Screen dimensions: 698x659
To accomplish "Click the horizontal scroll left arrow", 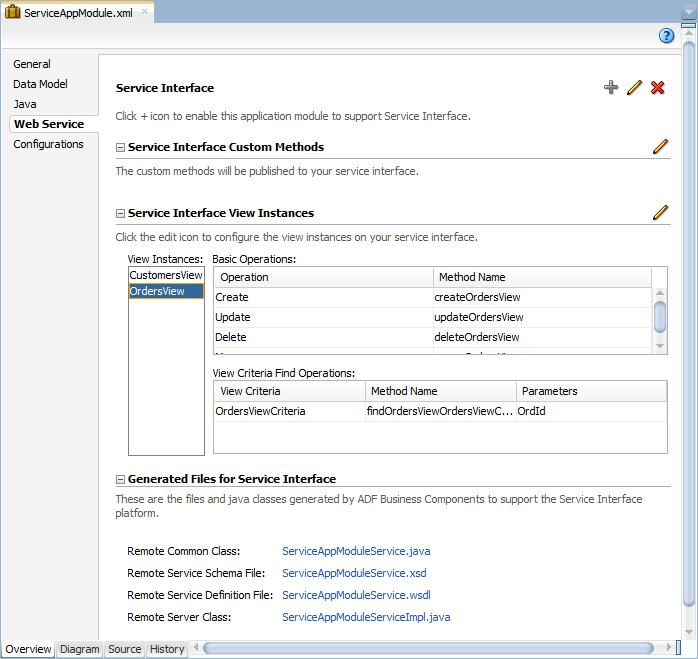I will [x=196, y=647].
